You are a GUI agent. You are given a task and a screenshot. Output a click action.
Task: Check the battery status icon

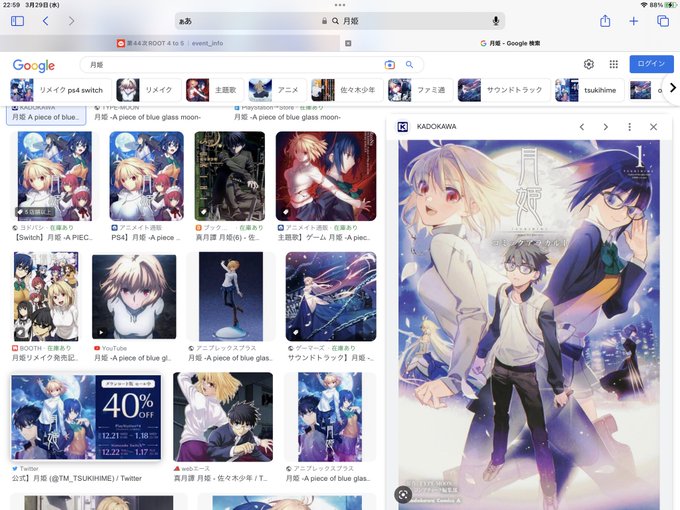click(670, 5)
